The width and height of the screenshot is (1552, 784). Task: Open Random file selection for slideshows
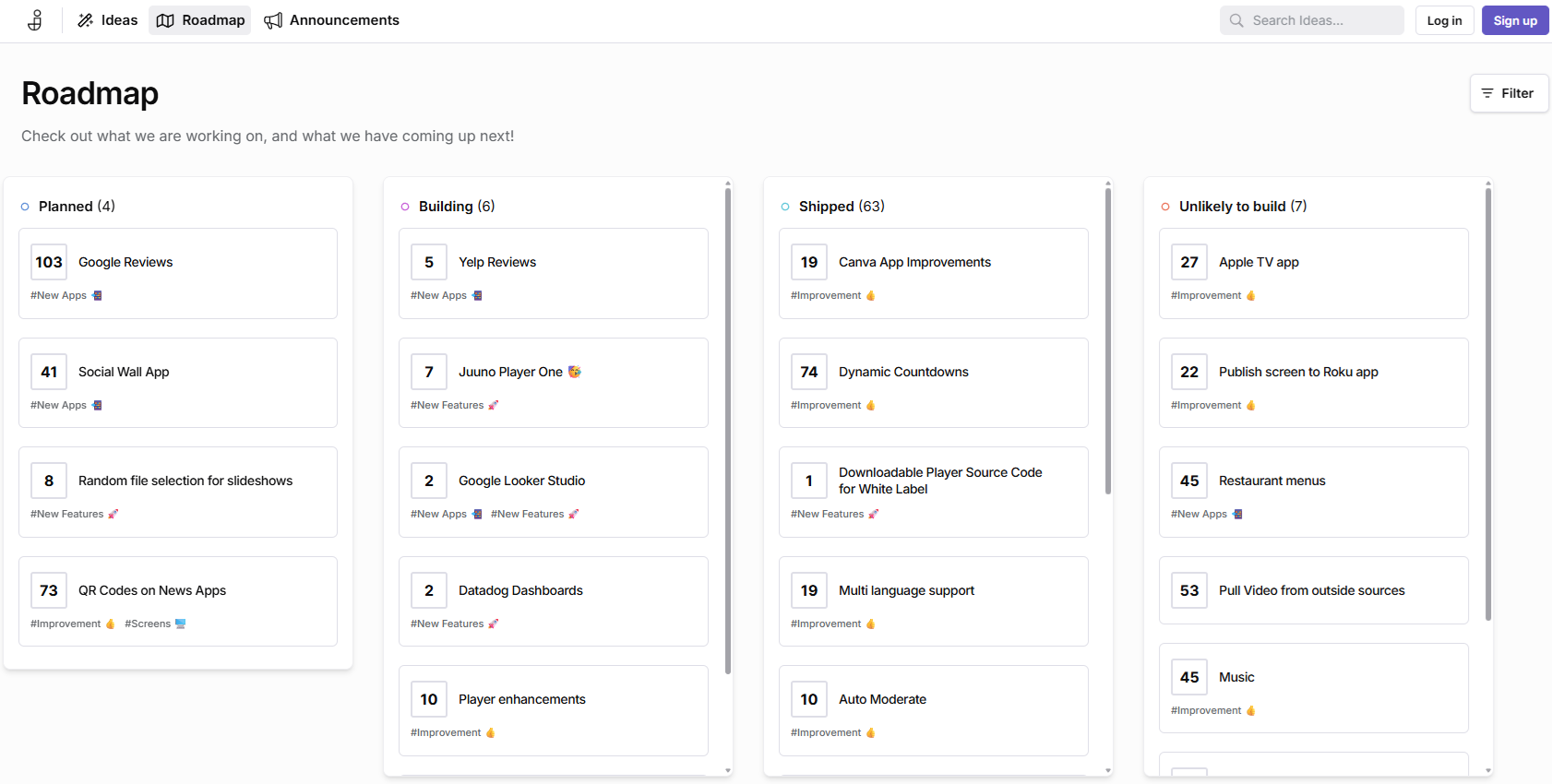coord(185,481)
